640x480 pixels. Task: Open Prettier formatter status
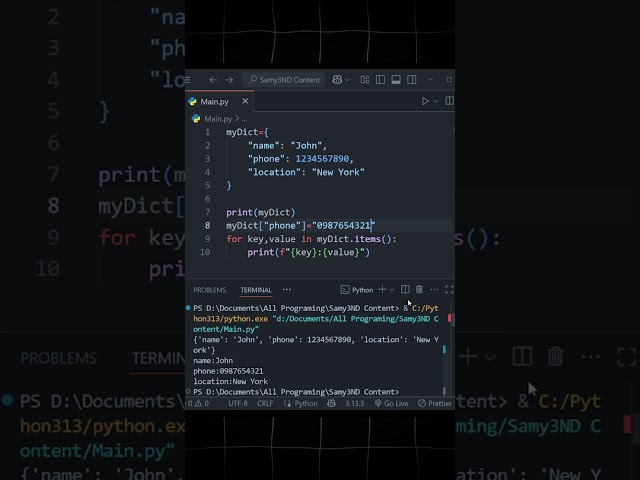point(435,403)
